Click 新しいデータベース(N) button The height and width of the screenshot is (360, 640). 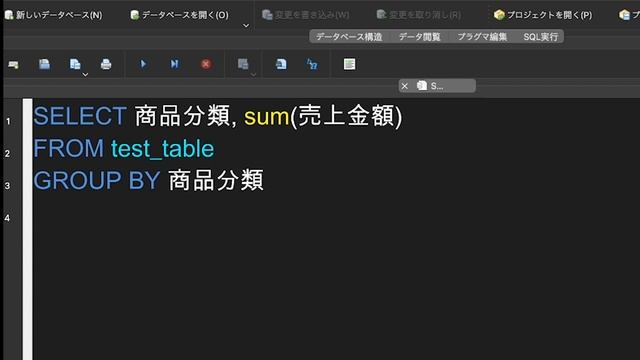click(53, 15)
